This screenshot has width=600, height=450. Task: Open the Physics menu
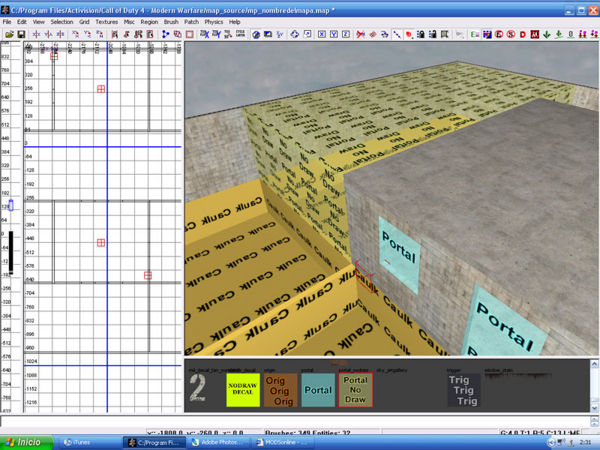coord(214,22)
